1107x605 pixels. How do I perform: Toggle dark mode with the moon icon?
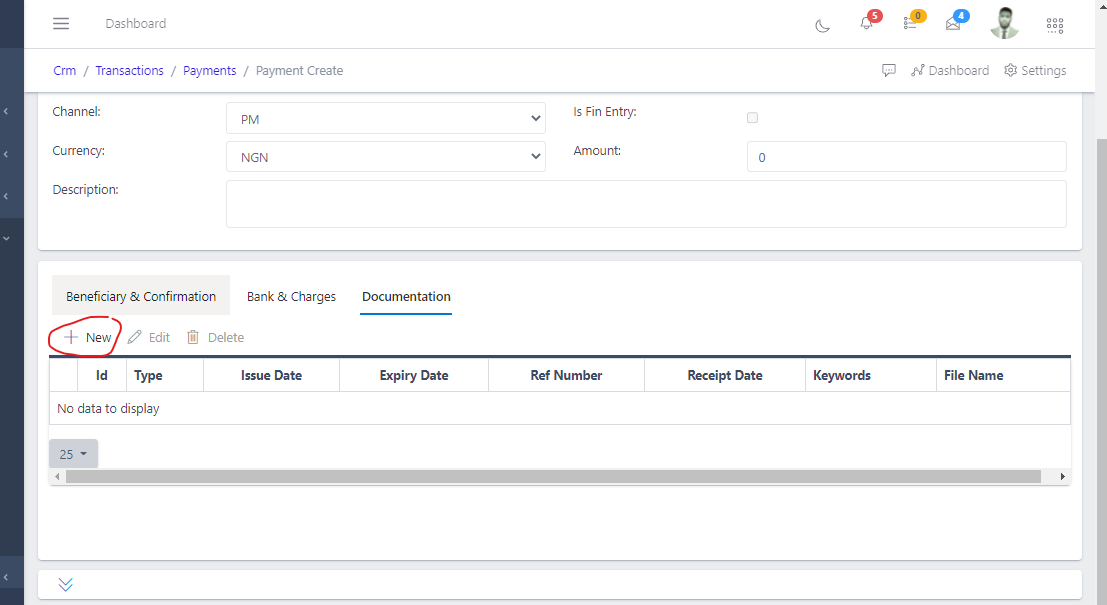pos(822,26)
